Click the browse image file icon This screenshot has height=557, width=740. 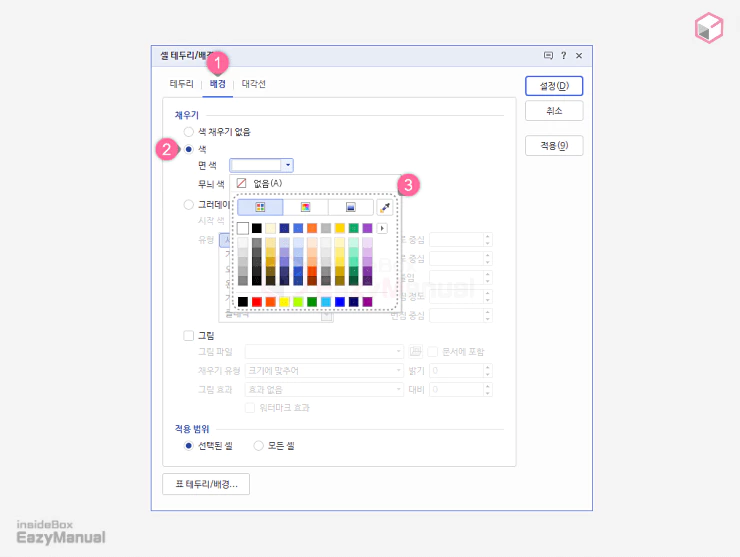pos(415,351)
